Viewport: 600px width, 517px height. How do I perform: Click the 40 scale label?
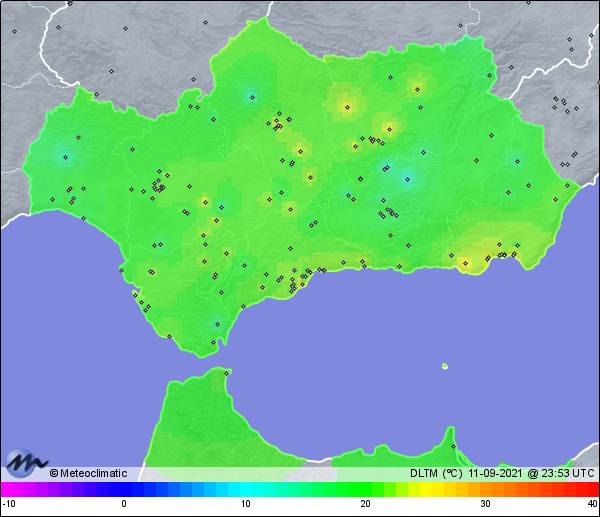tap(593, 504)
